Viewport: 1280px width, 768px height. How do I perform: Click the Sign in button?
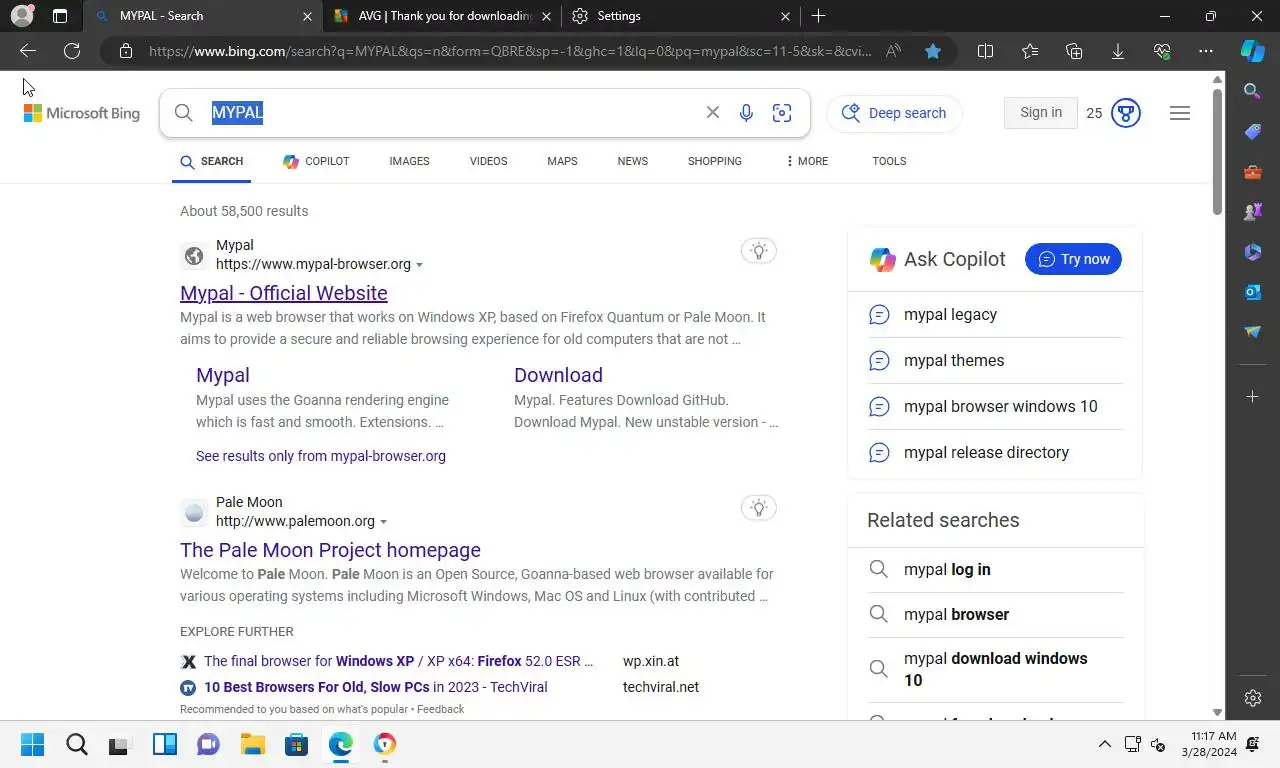1040,113
